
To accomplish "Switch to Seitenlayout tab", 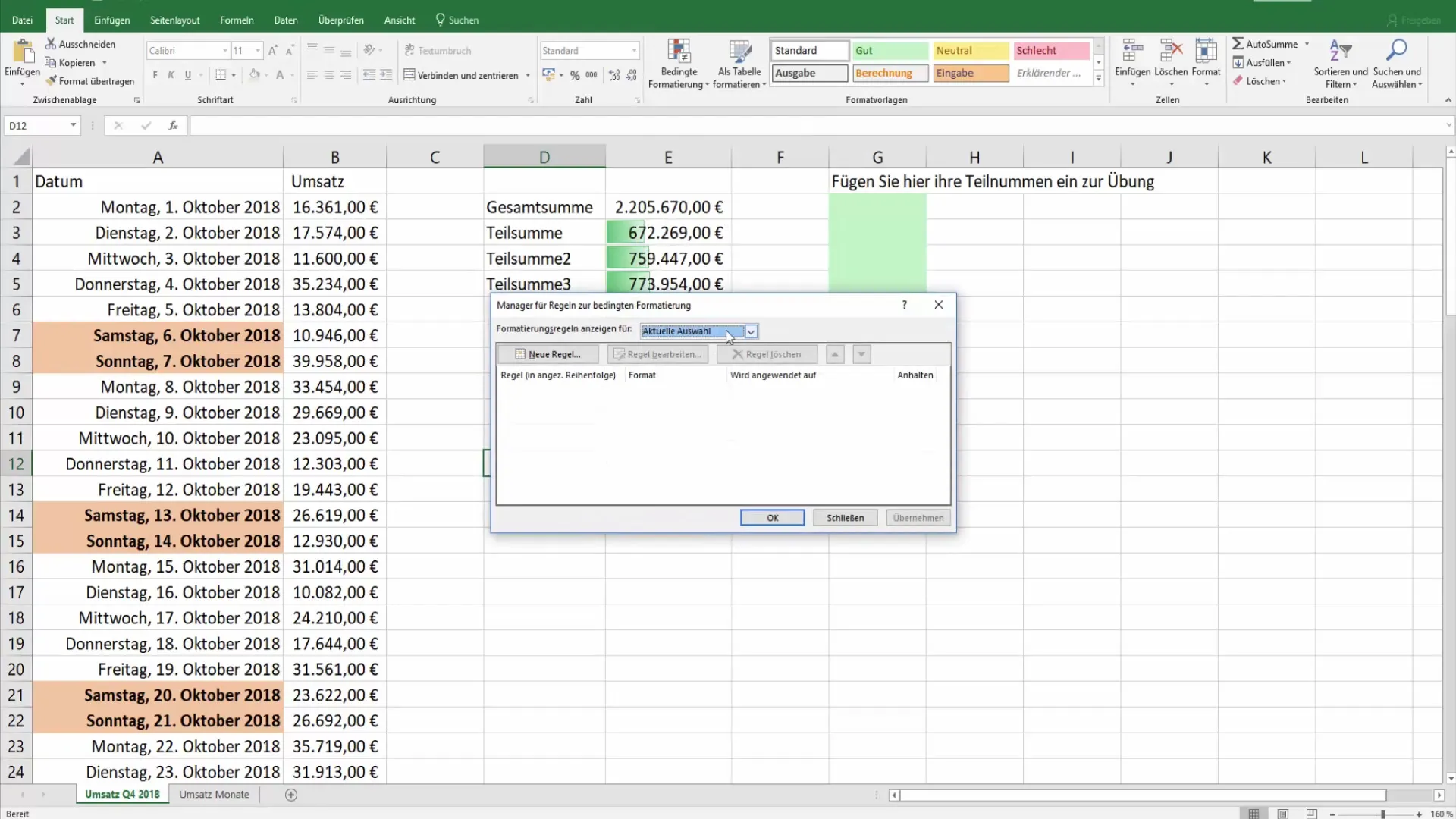I will point(175,20).
